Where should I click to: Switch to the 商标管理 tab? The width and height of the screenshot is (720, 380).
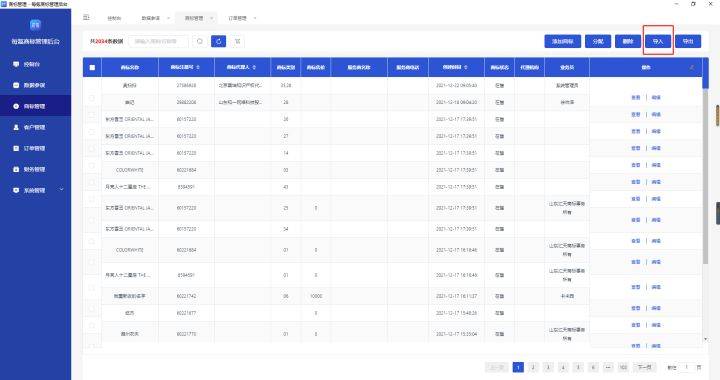194,18
